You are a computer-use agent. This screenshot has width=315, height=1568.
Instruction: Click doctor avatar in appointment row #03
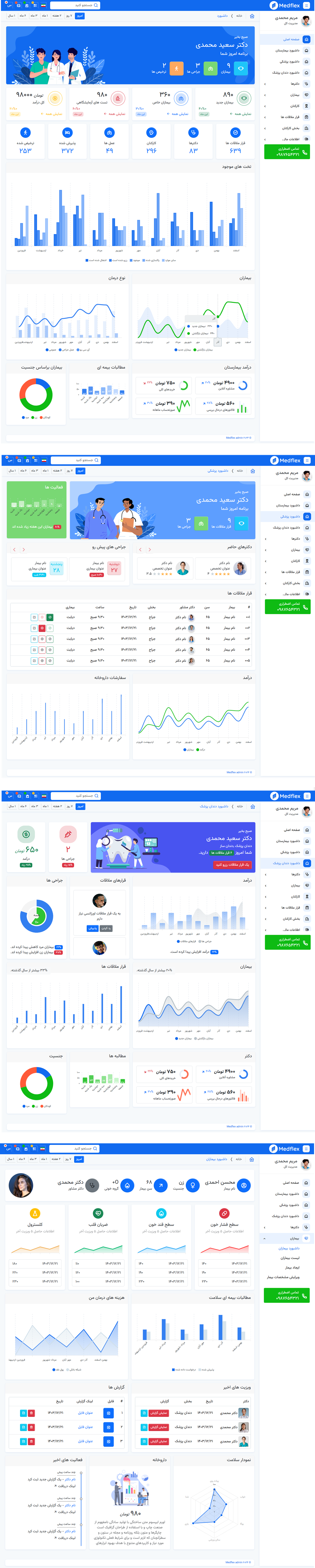192,639
